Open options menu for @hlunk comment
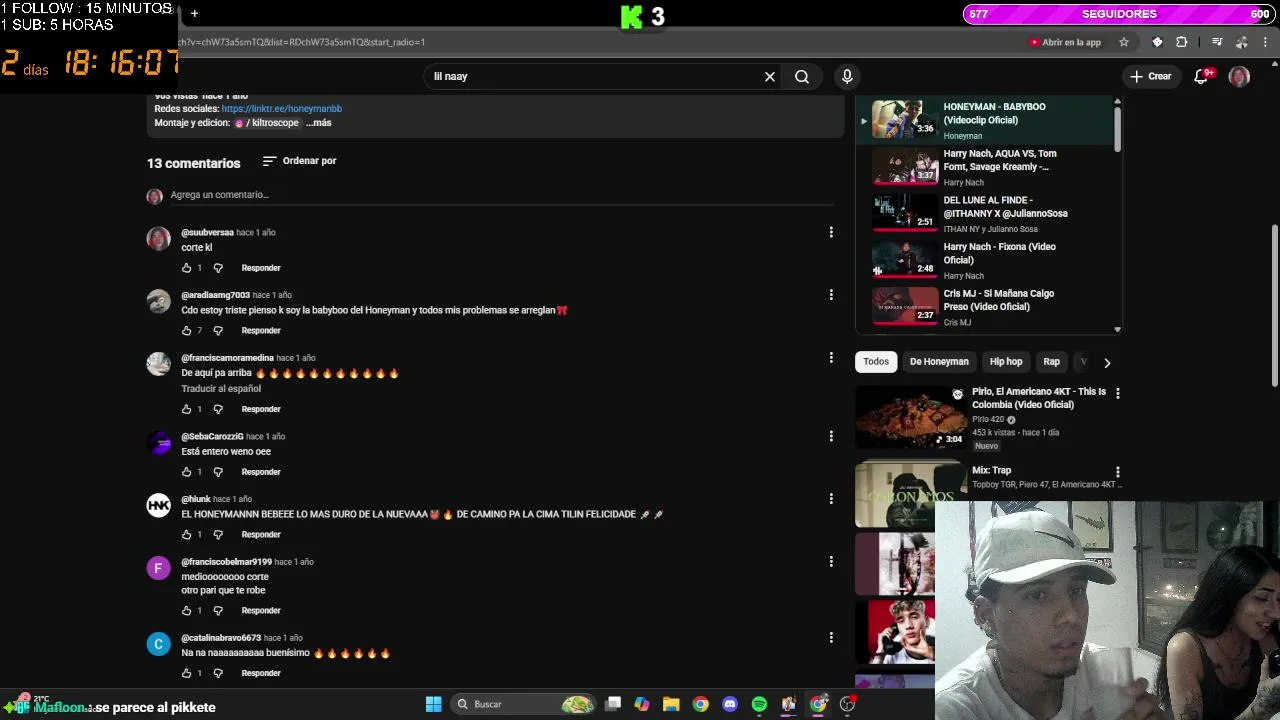The width and height of the screenshot is (1280, 720). click(x=831, y=499)
